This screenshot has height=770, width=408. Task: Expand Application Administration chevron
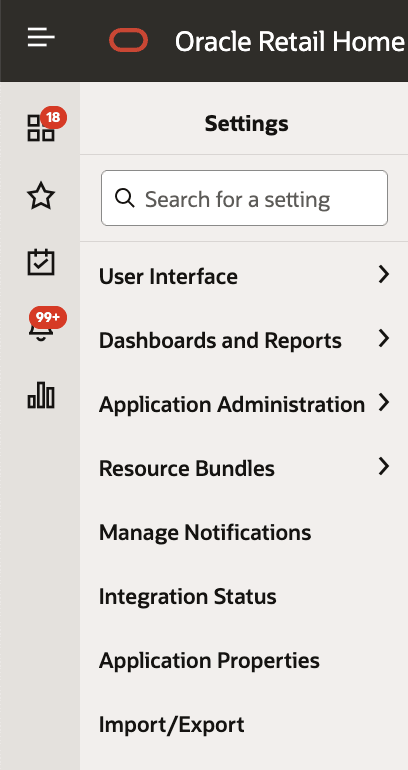pos(384,403)
